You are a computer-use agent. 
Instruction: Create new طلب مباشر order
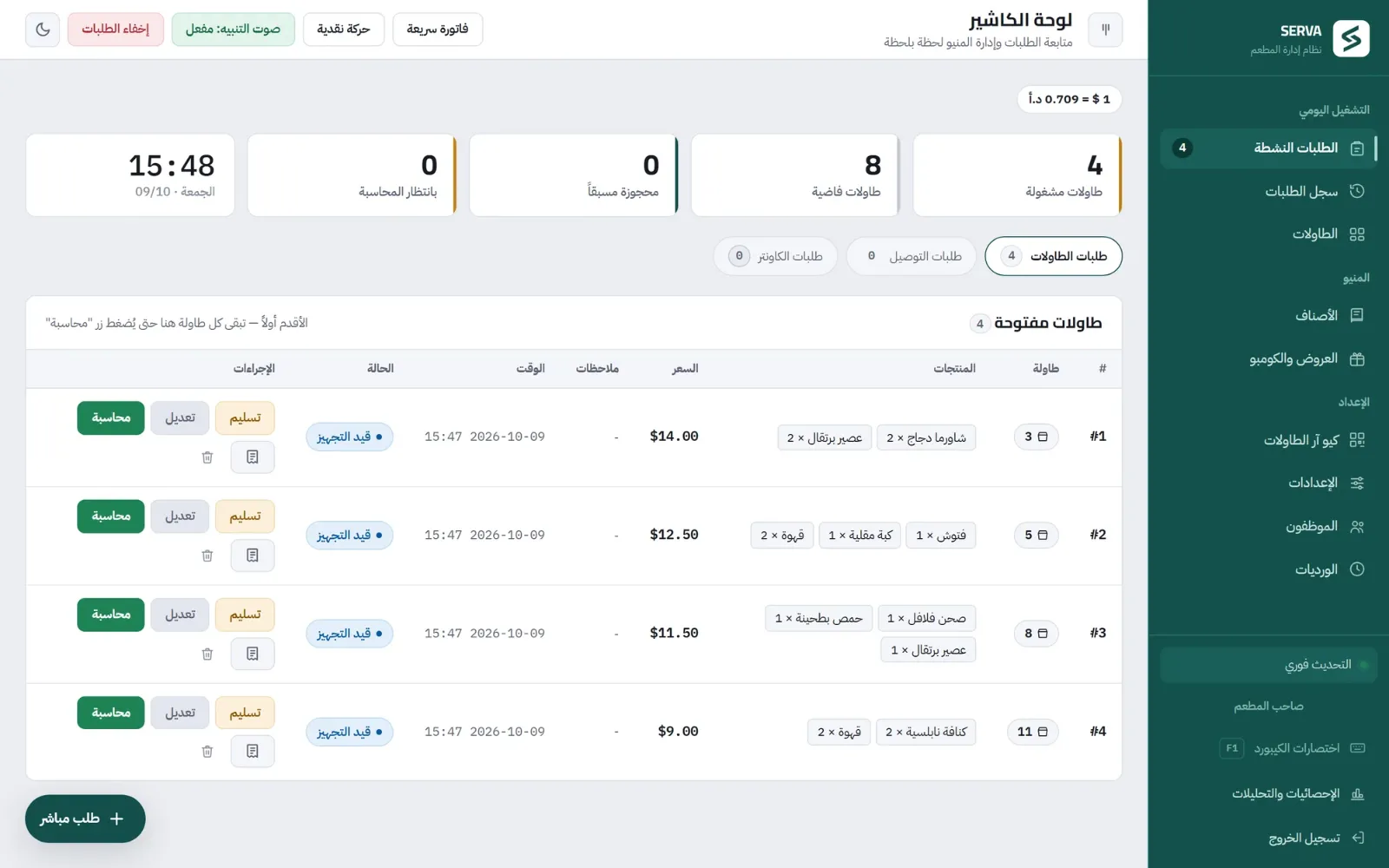(x=85, y=819)
